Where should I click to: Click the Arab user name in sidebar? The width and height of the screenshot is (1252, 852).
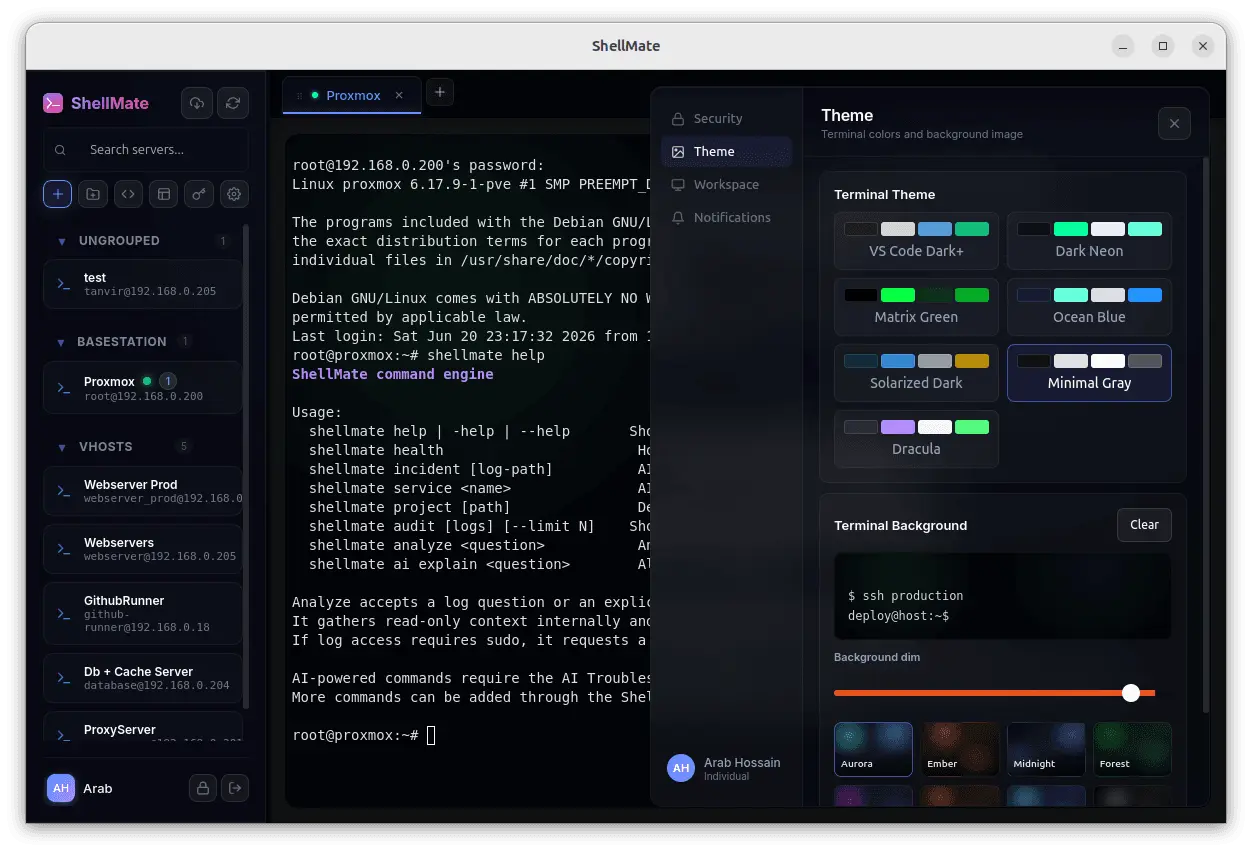(x=98, y=788)
